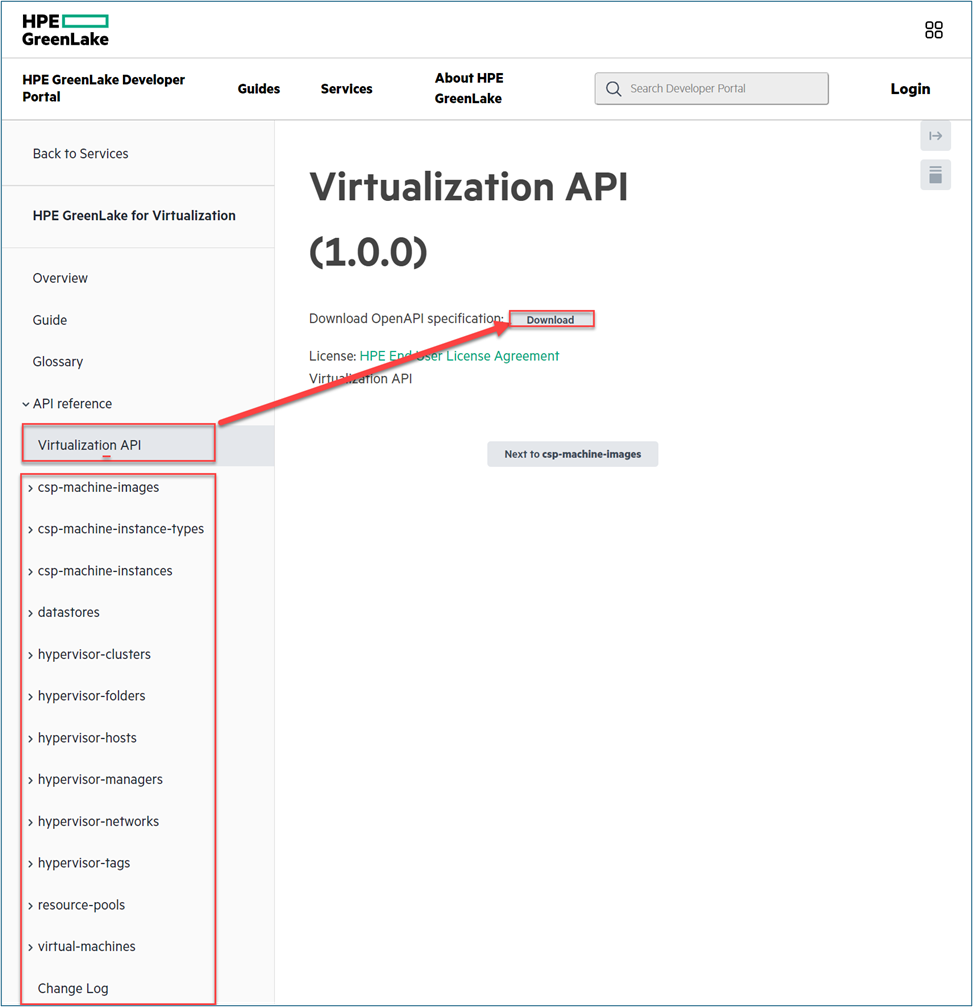Focus the Search Developer Portal field
973x1007 pixels.
pos(712,89)
